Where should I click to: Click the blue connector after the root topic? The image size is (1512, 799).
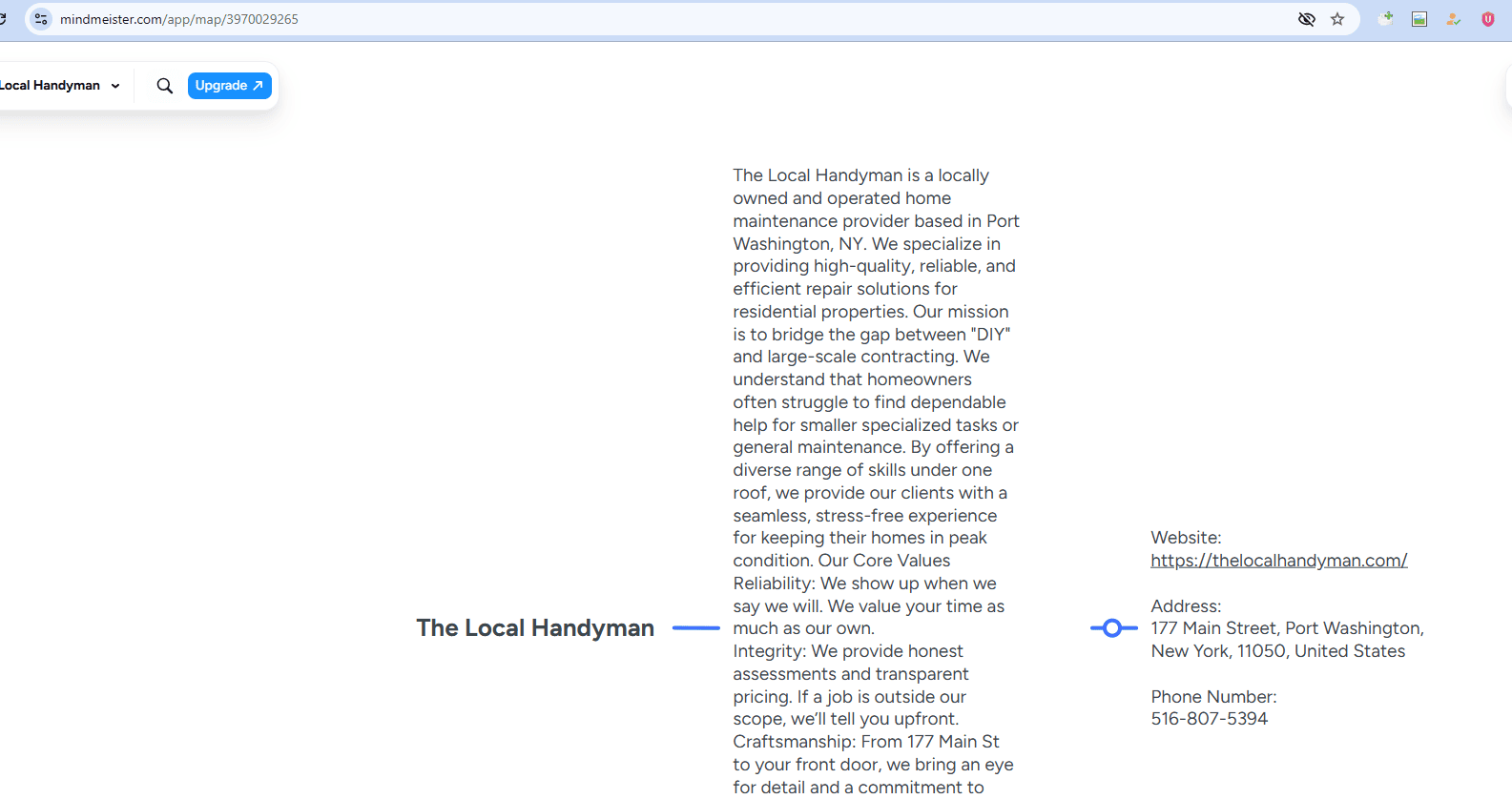(x=695, y=628)
